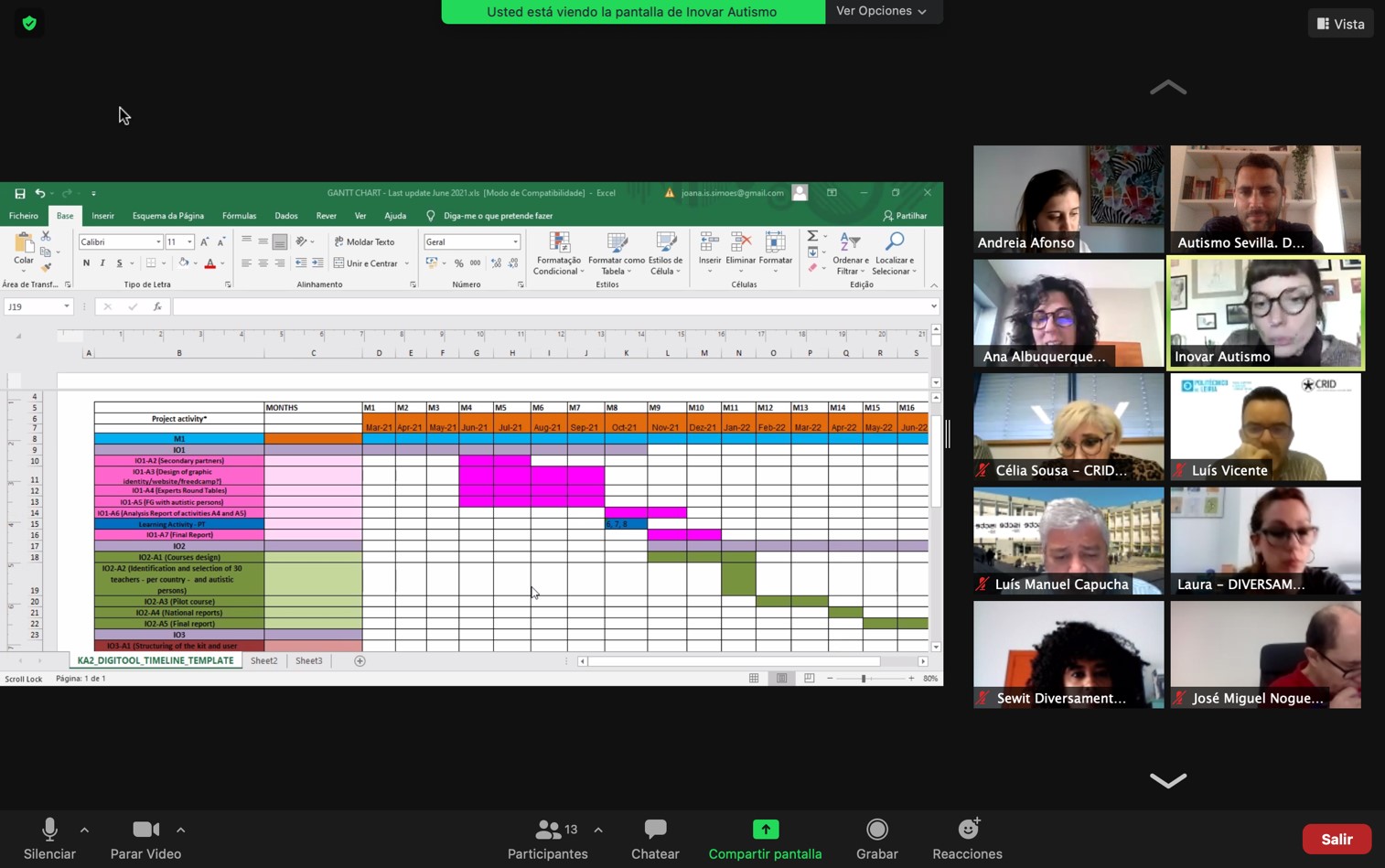The width and height of the screenshot is (1385, 868).
Task: Switch to the Dados tab
Action: tap(286, 216)
